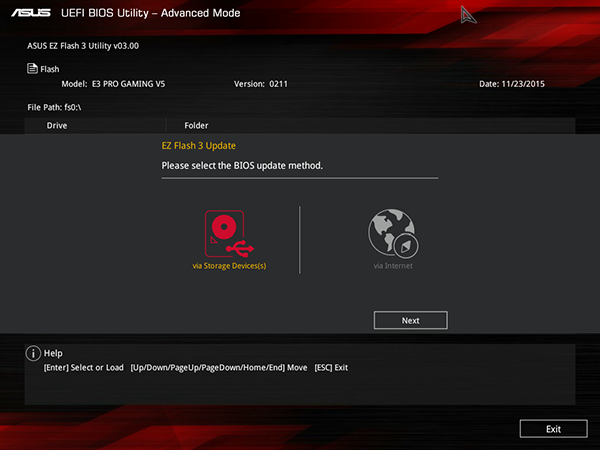Click 'Please select the BIOS update method.' text

tap(242, 166)
